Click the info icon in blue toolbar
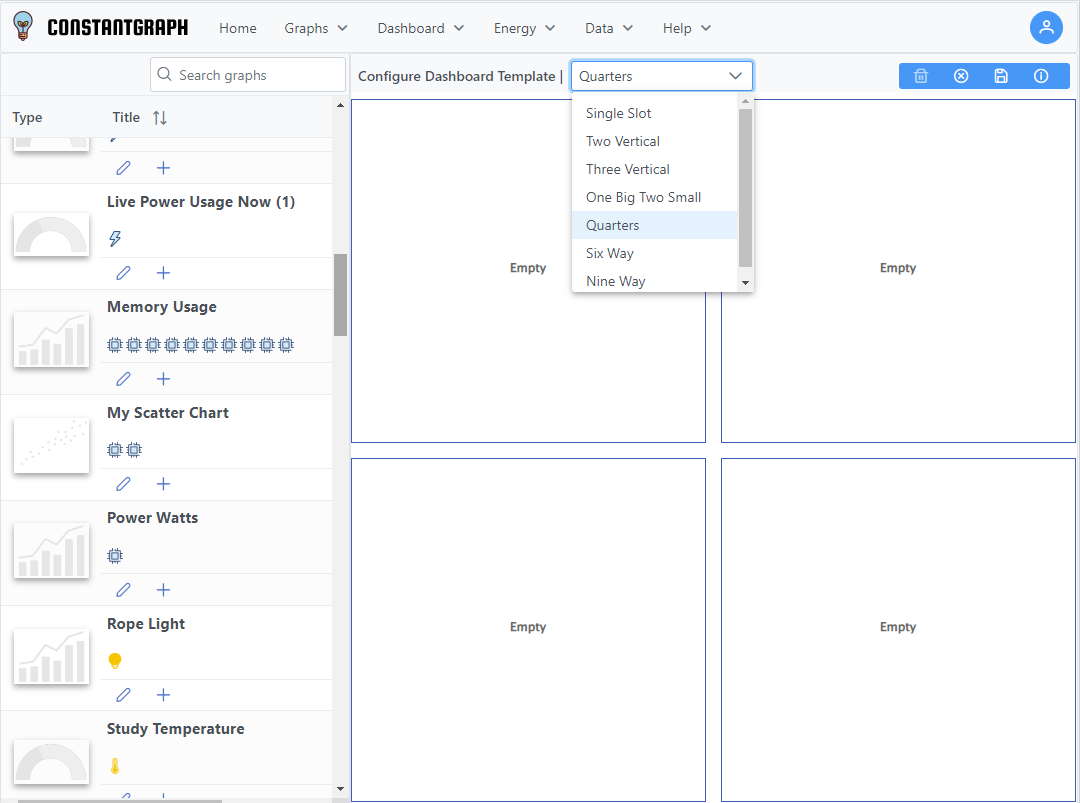 (x=1041, y=76)
